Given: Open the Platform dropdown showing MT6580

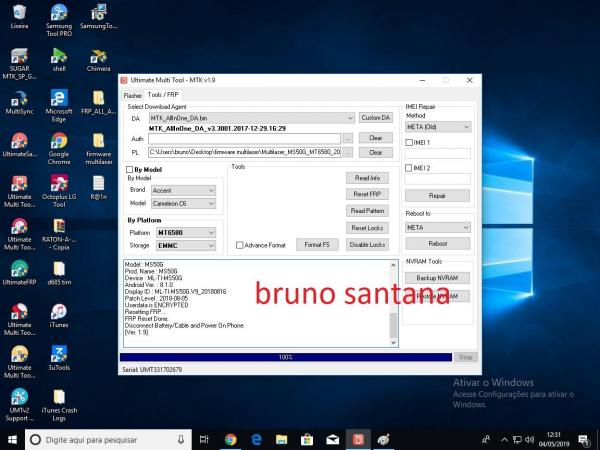Looking at the screenshot, I should click(x=186, y=233).
